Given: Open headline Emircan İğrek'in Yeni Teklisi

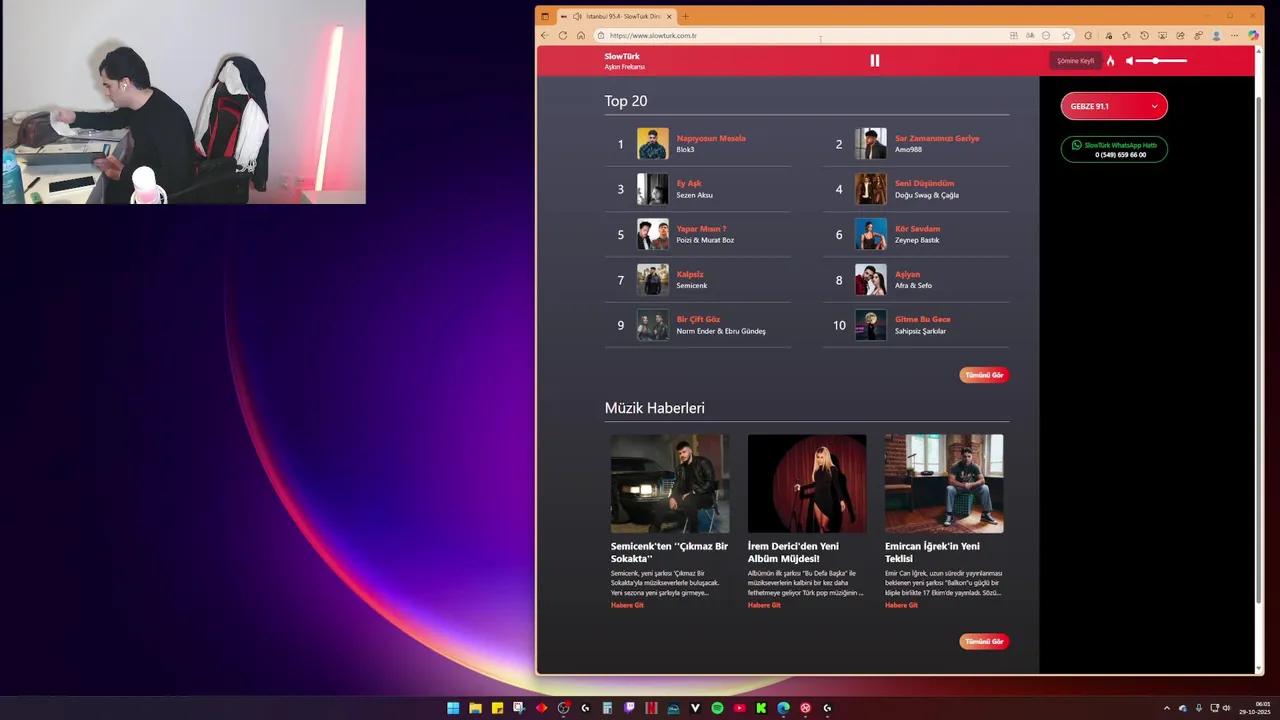Looking at the screenshot, I should coord(932,552).
